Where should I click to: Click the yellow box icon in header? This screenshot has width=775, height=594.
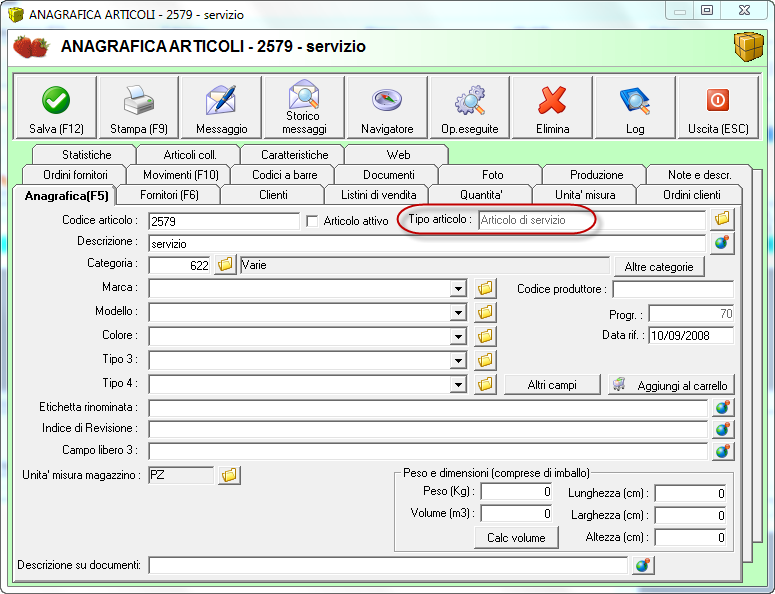[x=749, y=46]
